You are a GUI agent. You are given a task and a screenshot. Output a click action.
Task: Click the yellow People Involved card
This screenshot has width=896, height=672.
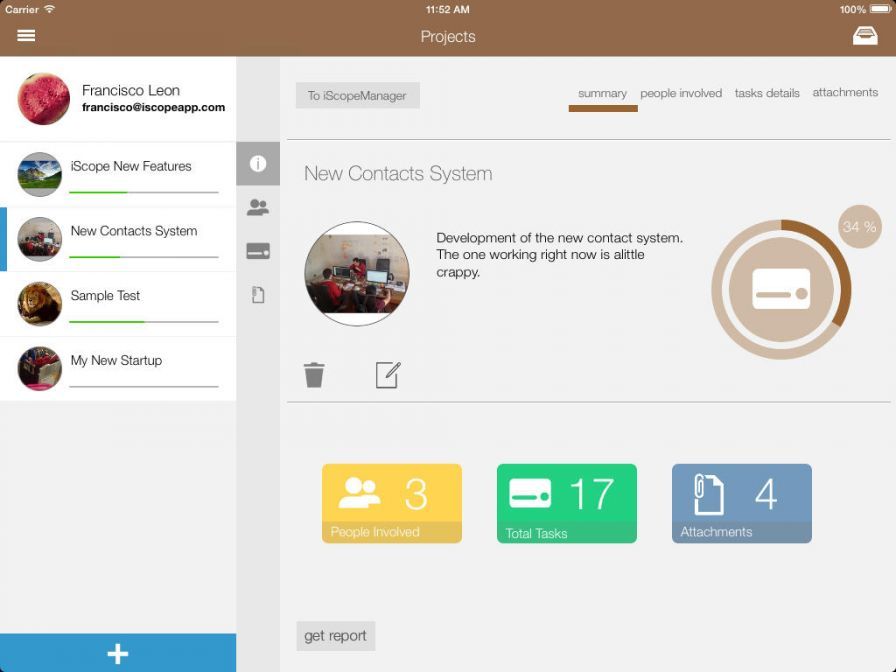tap(391, 503)
